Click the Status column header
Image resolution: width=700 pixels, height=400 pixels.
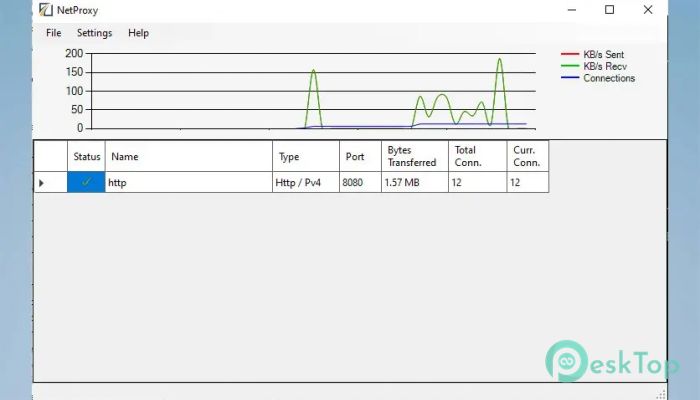[x=86, y=156]
